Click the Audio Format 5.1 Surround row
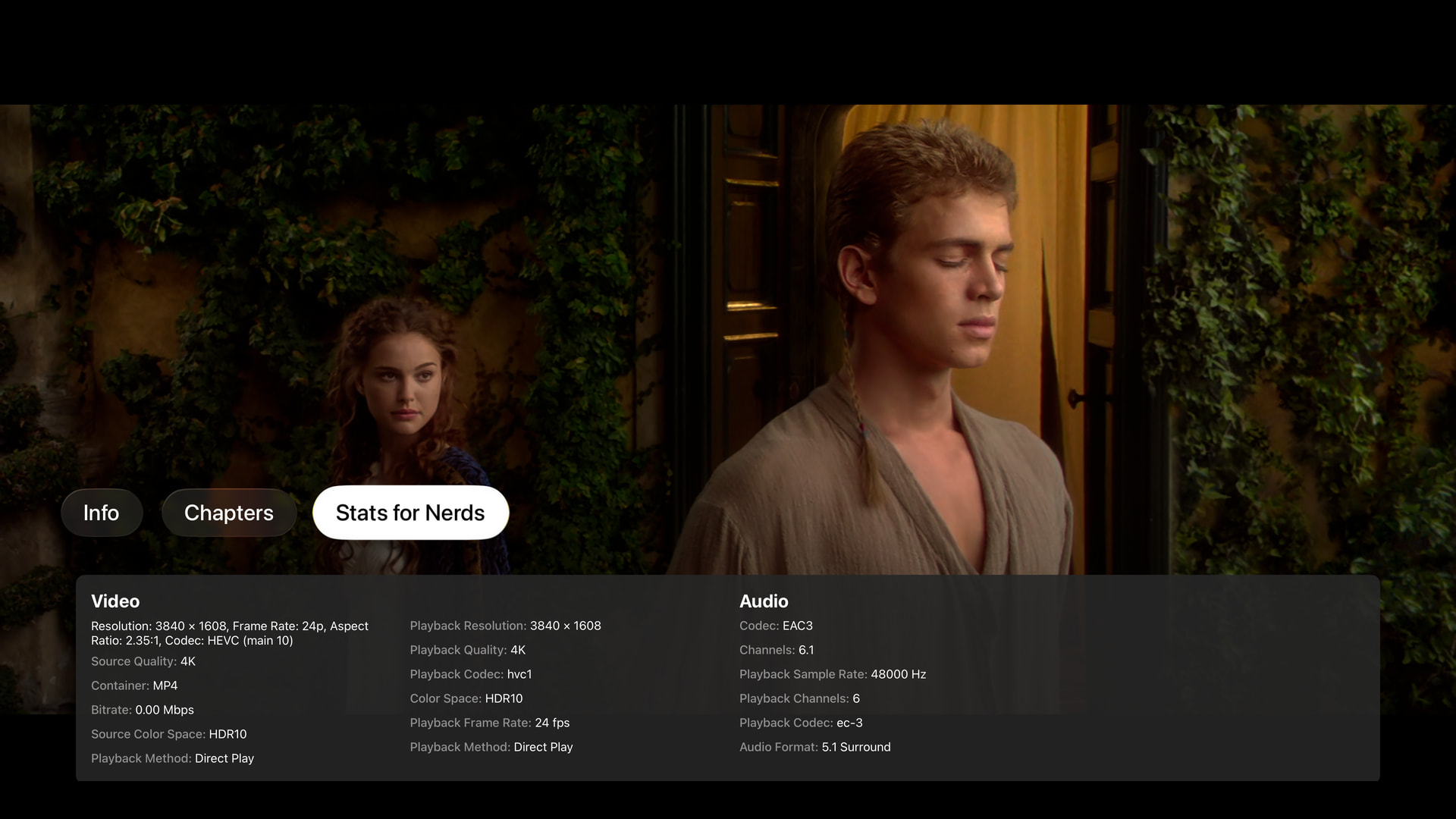 814,747
